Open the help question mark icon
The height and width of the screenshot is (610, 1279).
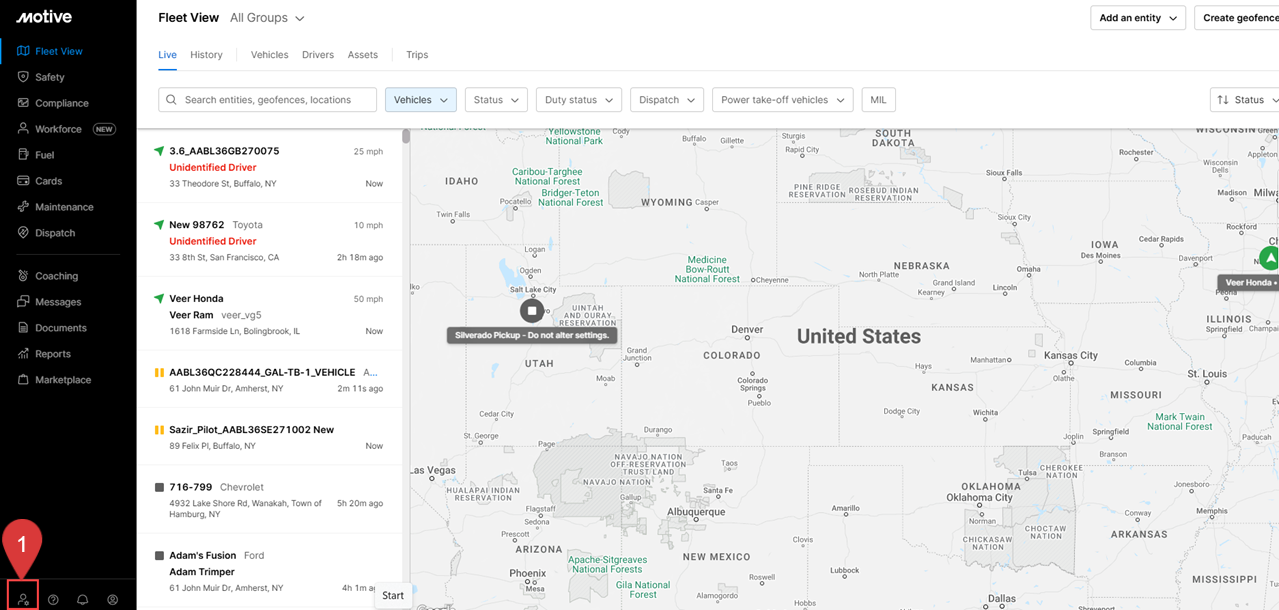click(54, 600)
